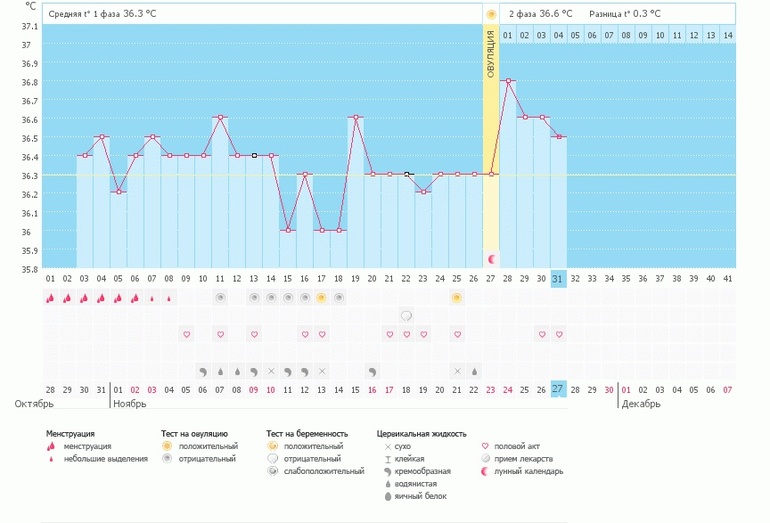
Task: Select phase 2 day 01 in header
Action: [x=508, y=36]
